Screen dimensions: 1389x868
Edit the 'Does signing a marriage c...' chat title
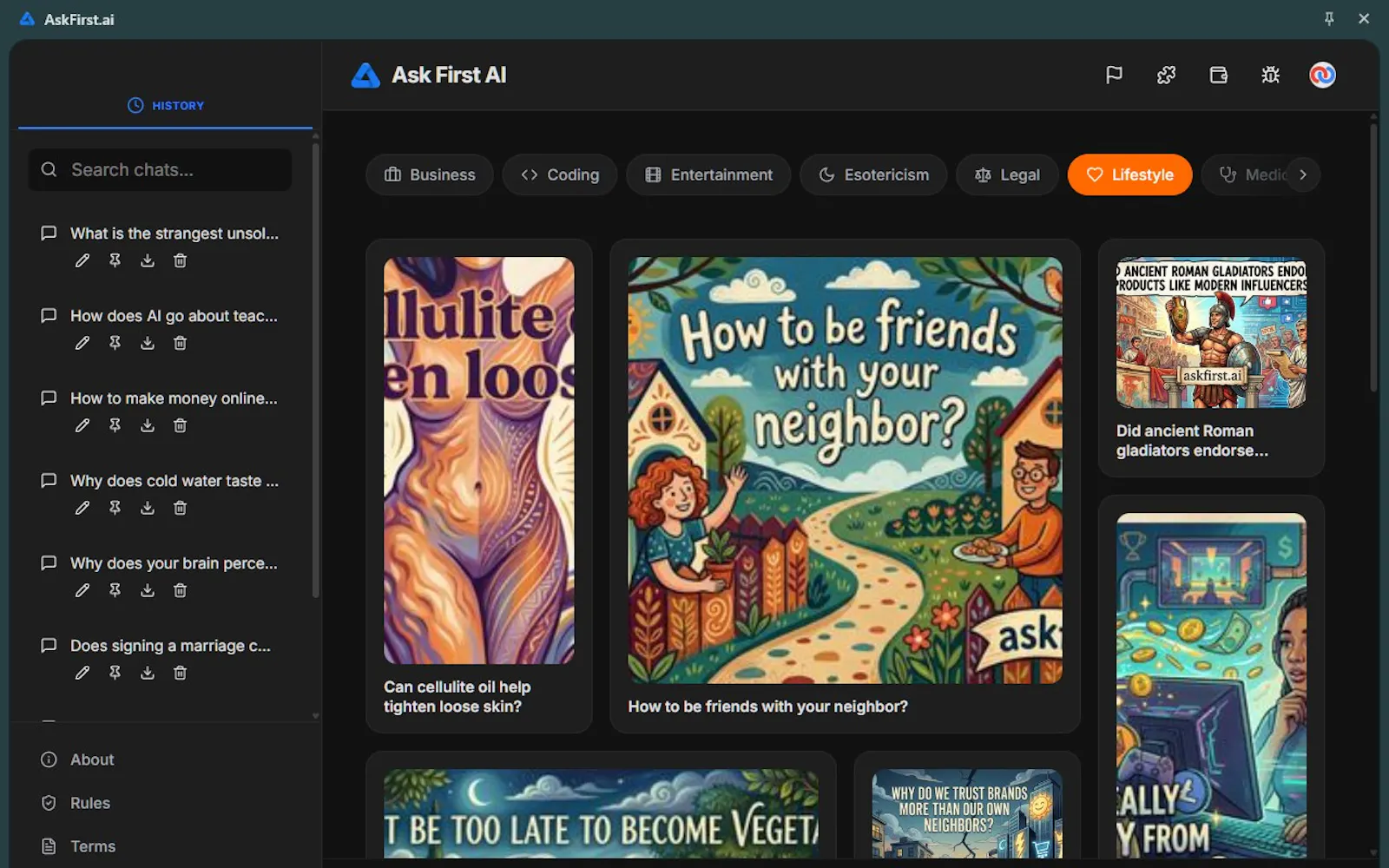[x=82, y=673]
